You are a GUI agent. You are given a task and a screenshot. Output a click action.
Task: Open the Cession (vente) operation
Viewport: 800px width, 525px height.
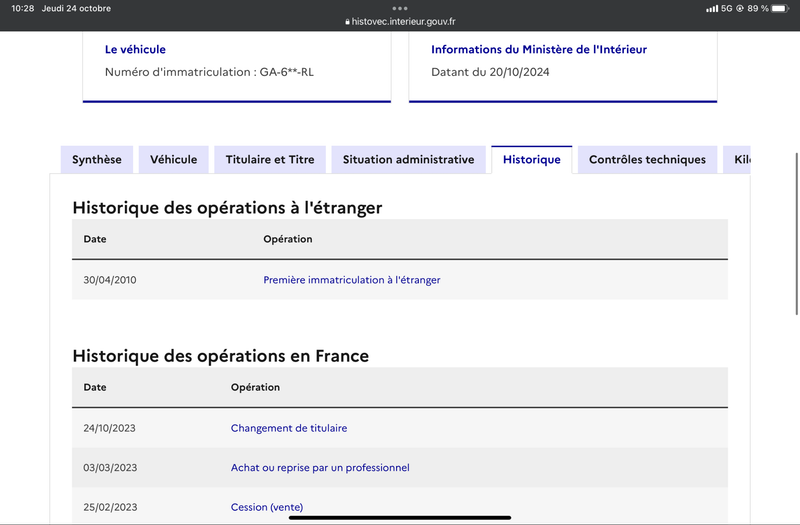pyautogui.click(x=267, y=507)
